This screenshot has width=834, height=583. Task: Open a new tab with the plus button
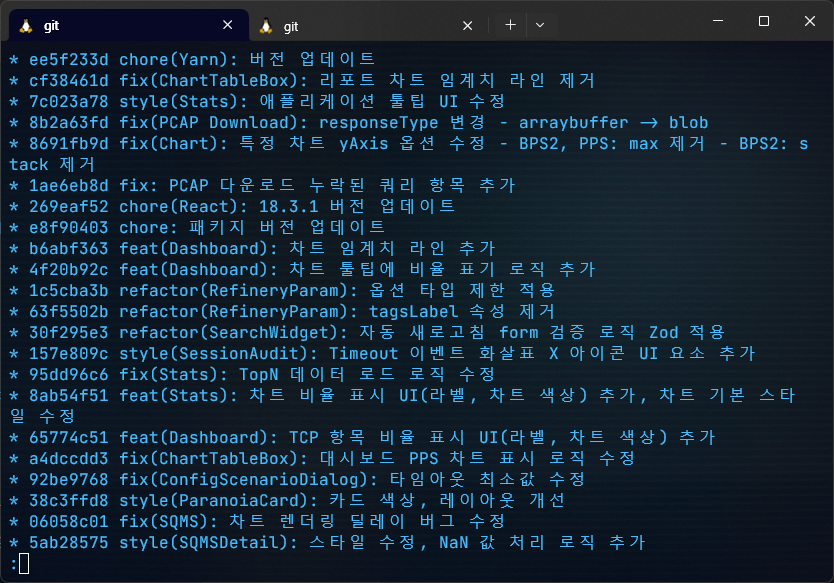510,25
